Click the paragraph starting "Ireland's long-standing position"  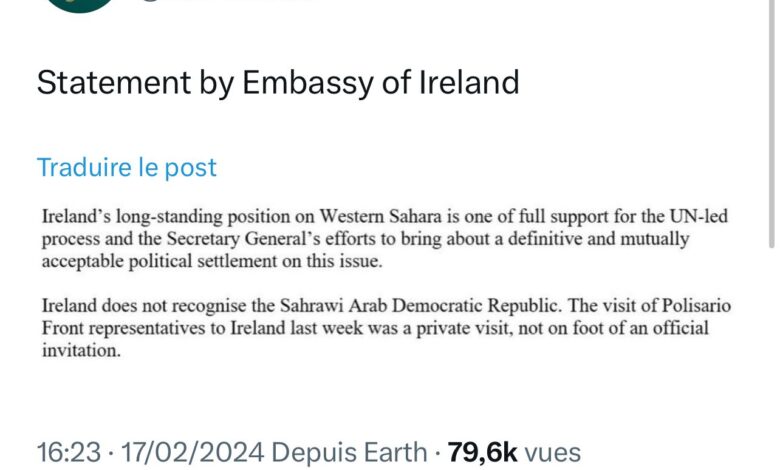385,239
